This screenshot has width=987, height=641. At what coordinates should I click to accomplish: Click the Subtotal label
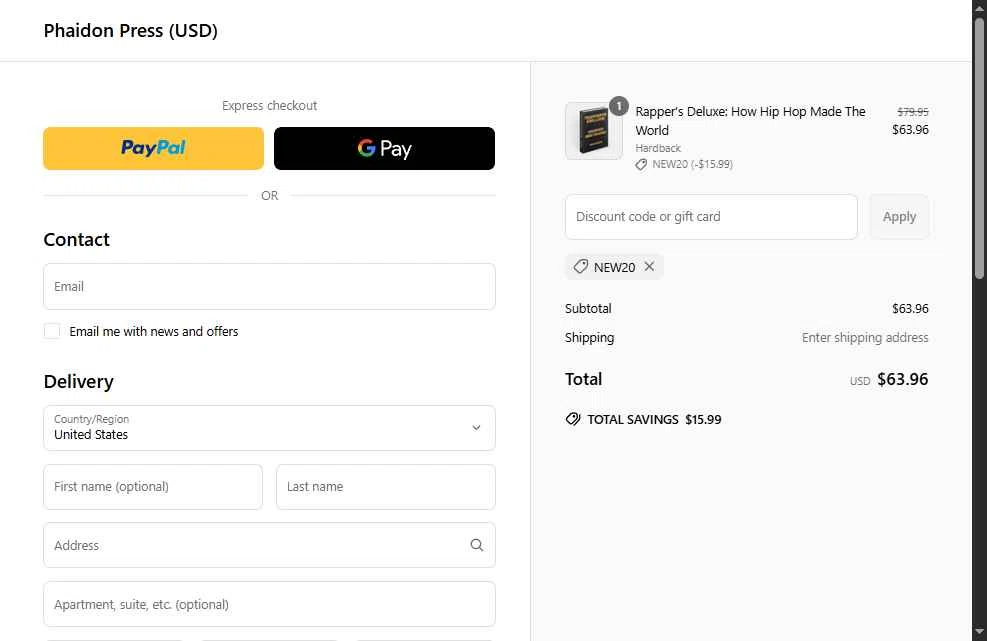tap(588, 309)
